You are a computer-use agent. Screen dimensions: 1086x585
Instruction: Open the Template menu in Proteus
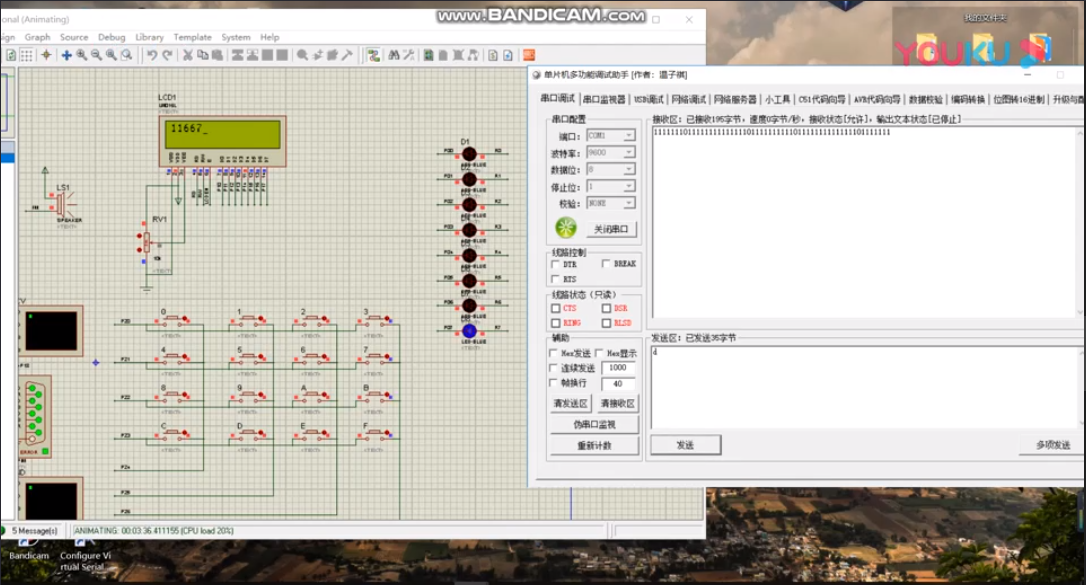(193, 37)
